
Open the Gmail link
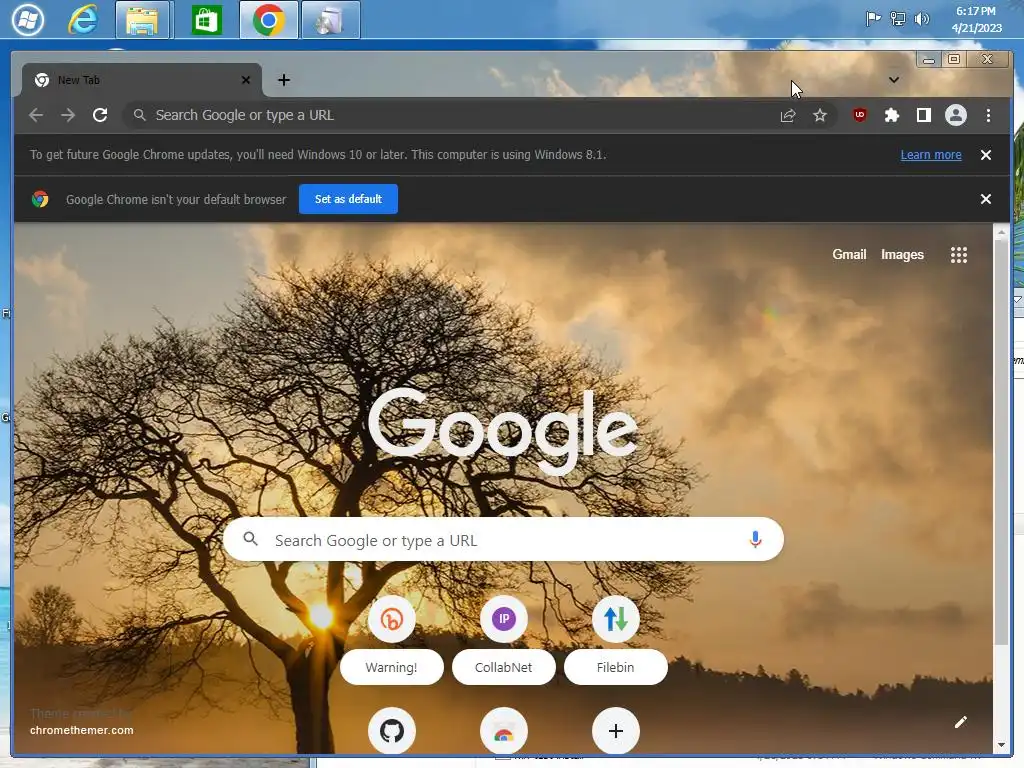(x=849, y=255)
